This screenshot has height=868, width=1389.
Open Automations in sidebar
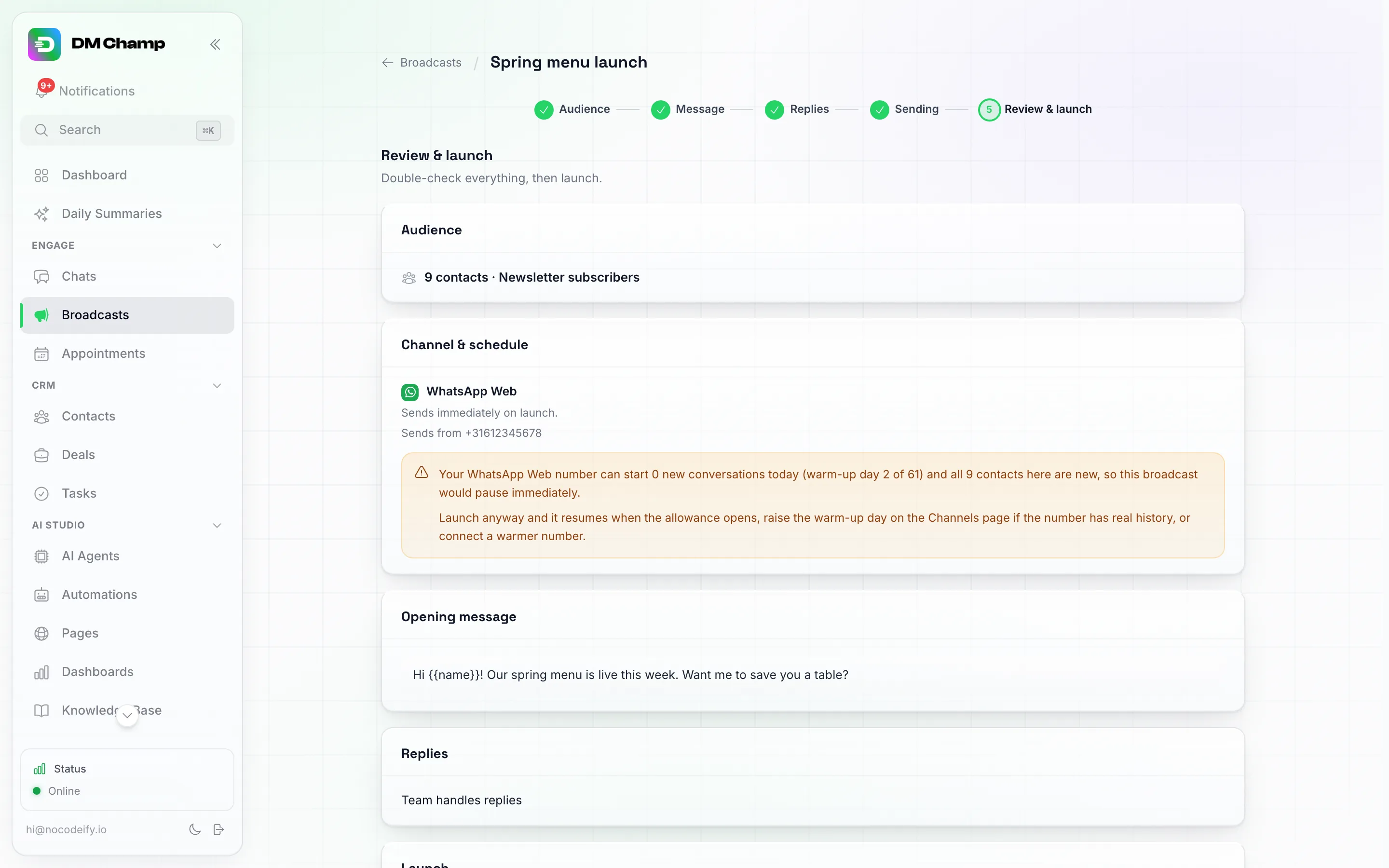pyautogui.click(x=127, y=595)
